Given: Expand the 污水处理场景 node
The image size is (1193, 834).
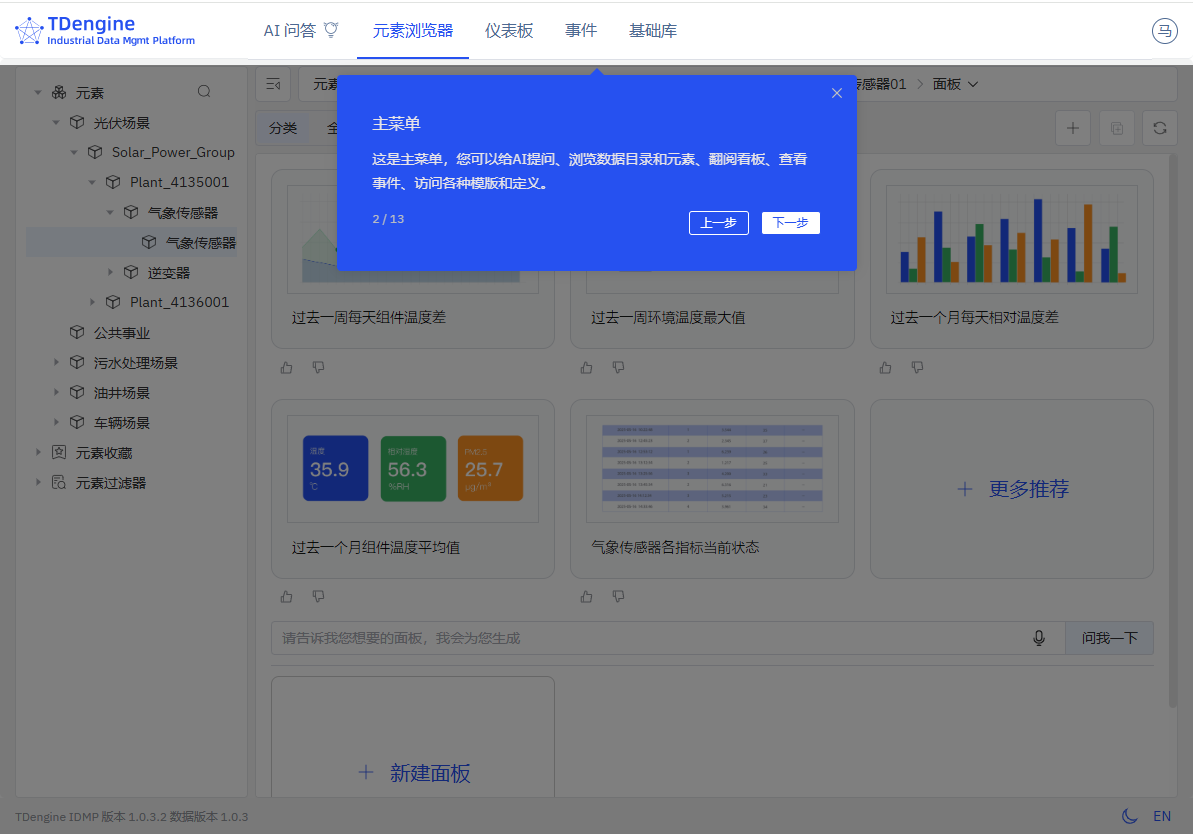Looking at the screenshot, I should [56, 362].
